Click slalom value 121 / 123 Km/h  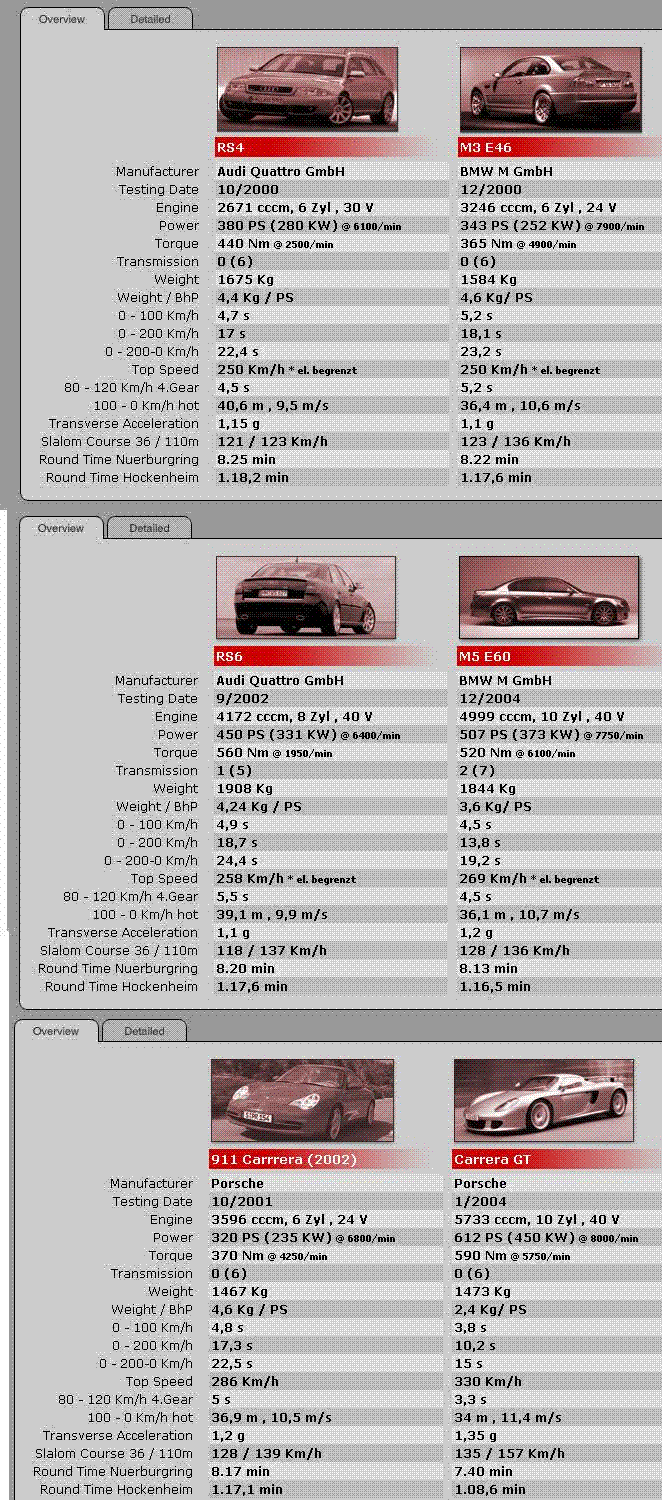pyautogui.click(x=272, y=442)
